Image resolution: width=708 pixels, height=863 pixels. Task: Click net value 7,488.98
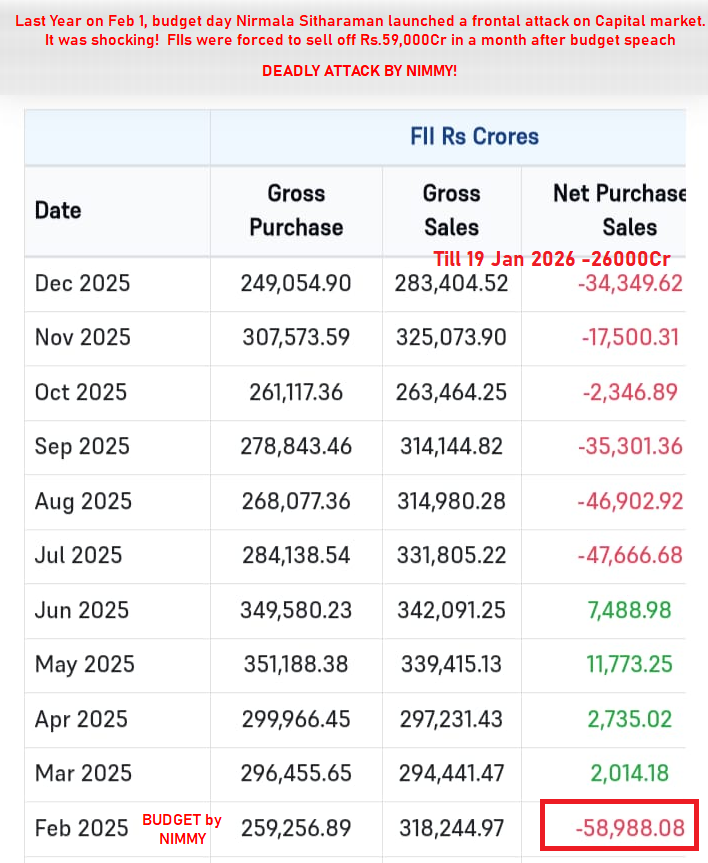pyautogui.click(x=630, y=610)
